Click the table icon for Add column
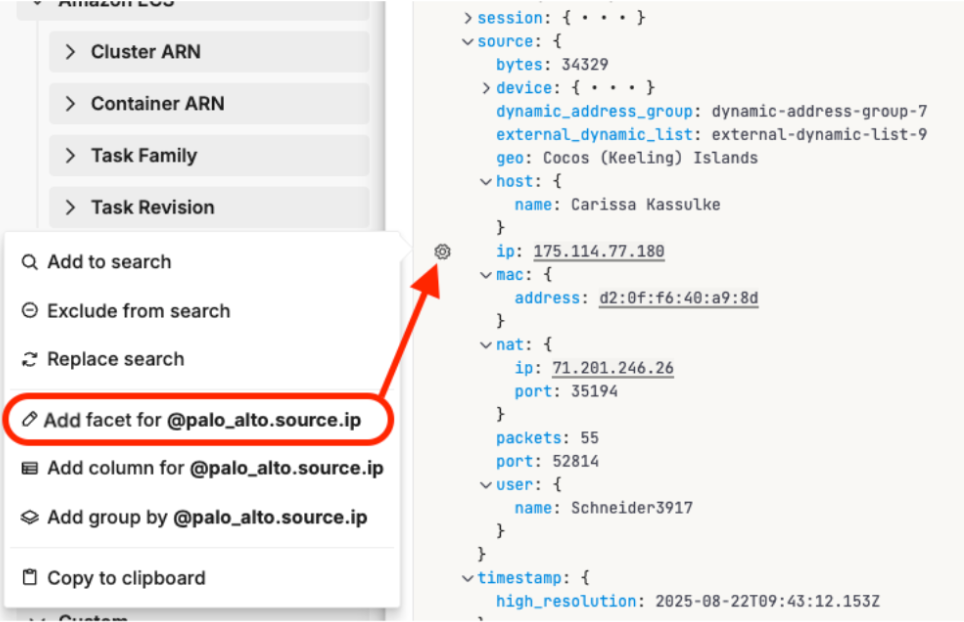Screen dimensions: 964x622 [30, 468]
